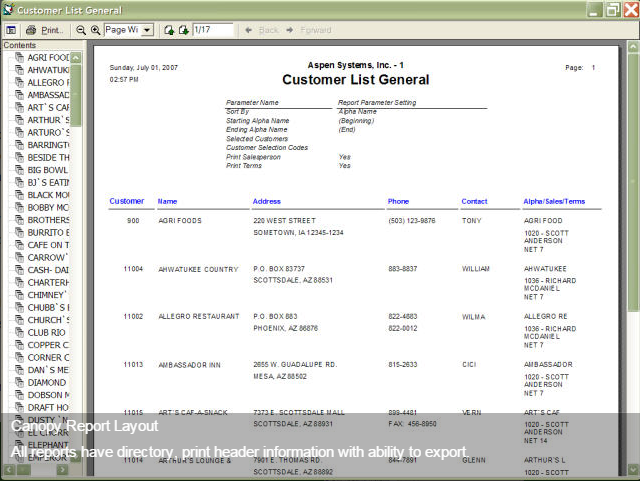Viewport: 640px width, 481px height.
Task: Select CAFE ON T entry in contents
Action: click(48, 245)
